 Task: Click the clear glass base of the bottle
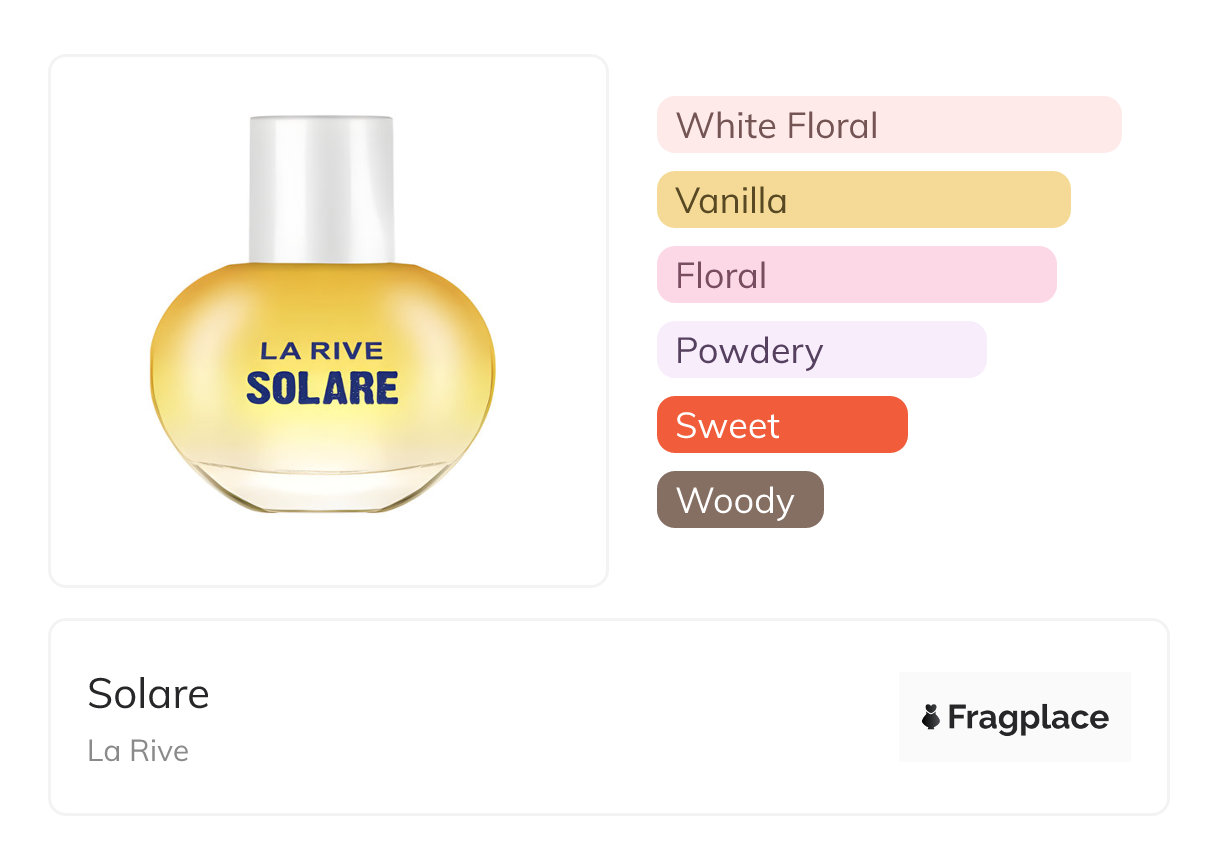[321, 487]
